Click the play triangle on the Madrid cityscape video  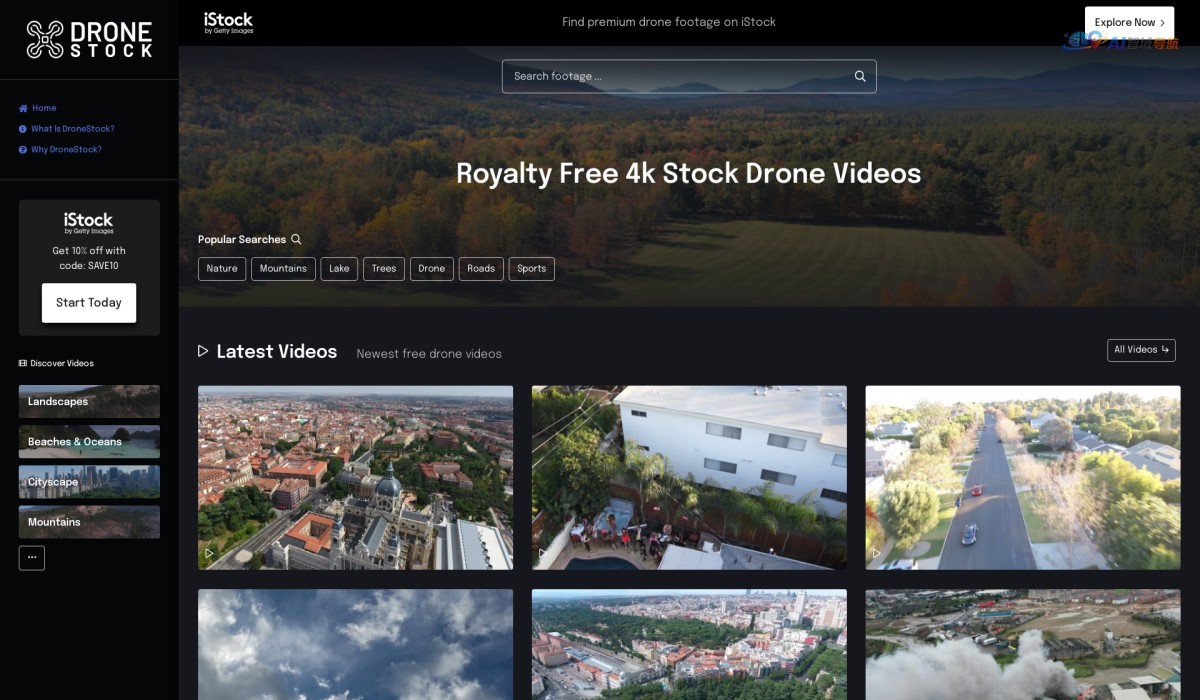[210, 552]
